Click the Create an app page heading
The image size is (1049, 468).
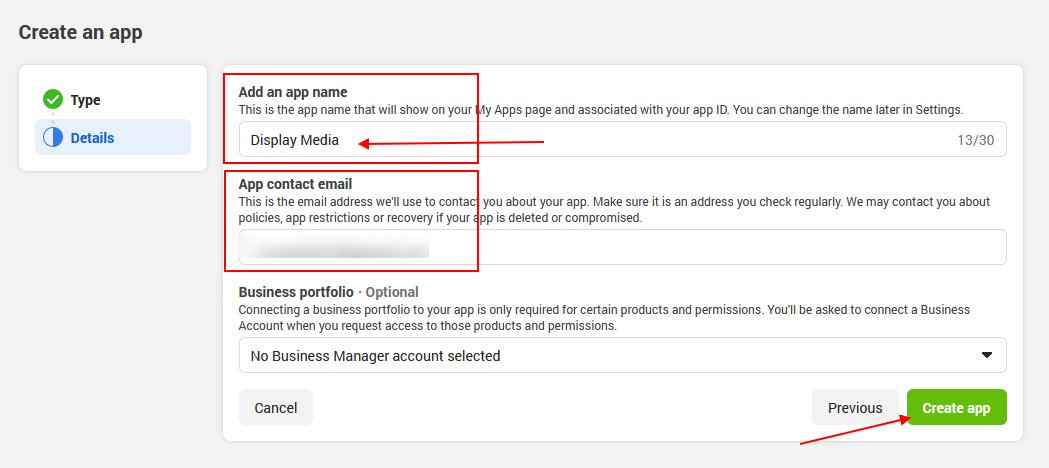point(81,32)
